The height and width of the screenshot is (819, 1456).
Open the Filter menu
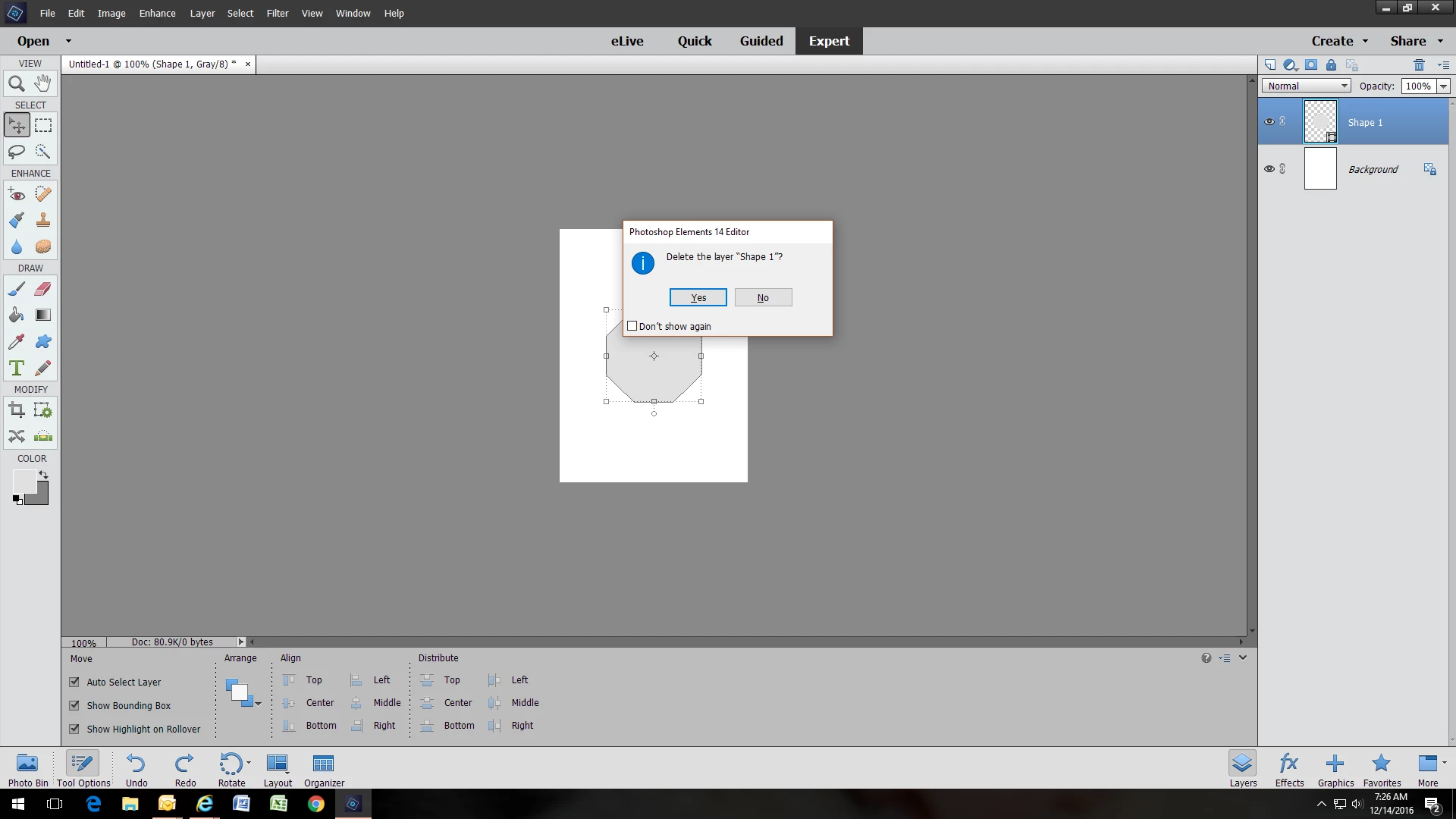(277, 13)
